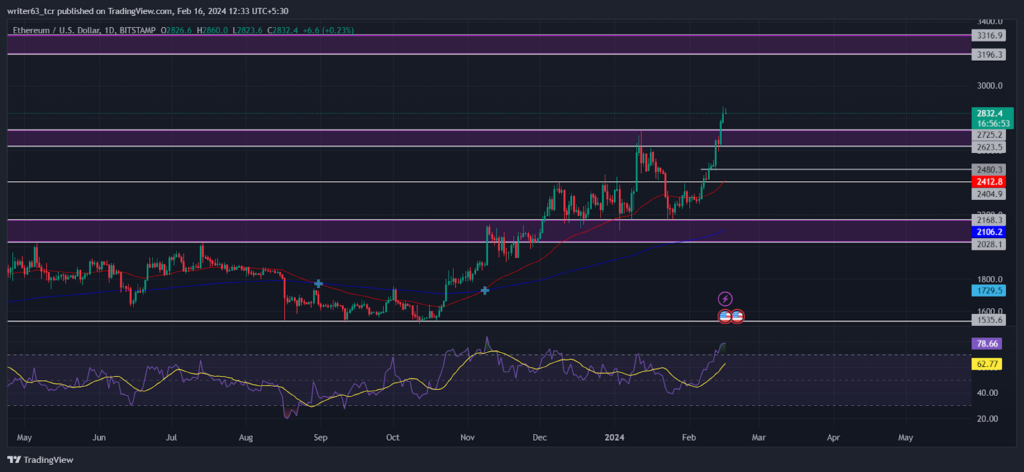
Task: Click the Feb label on time axis
Action: [687, 437]
